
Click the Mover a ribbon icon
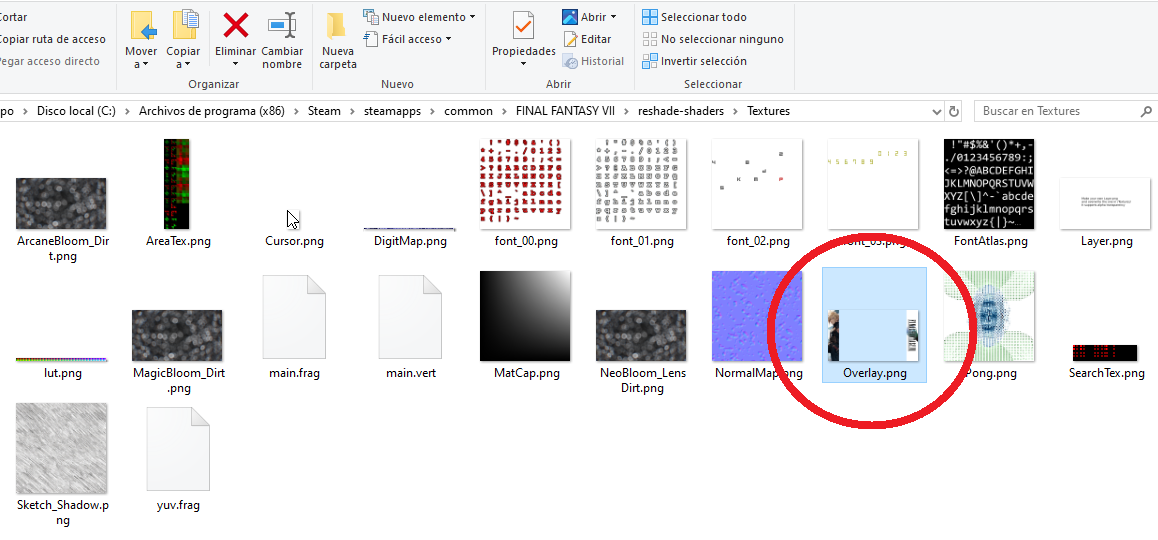pos(143,25)
